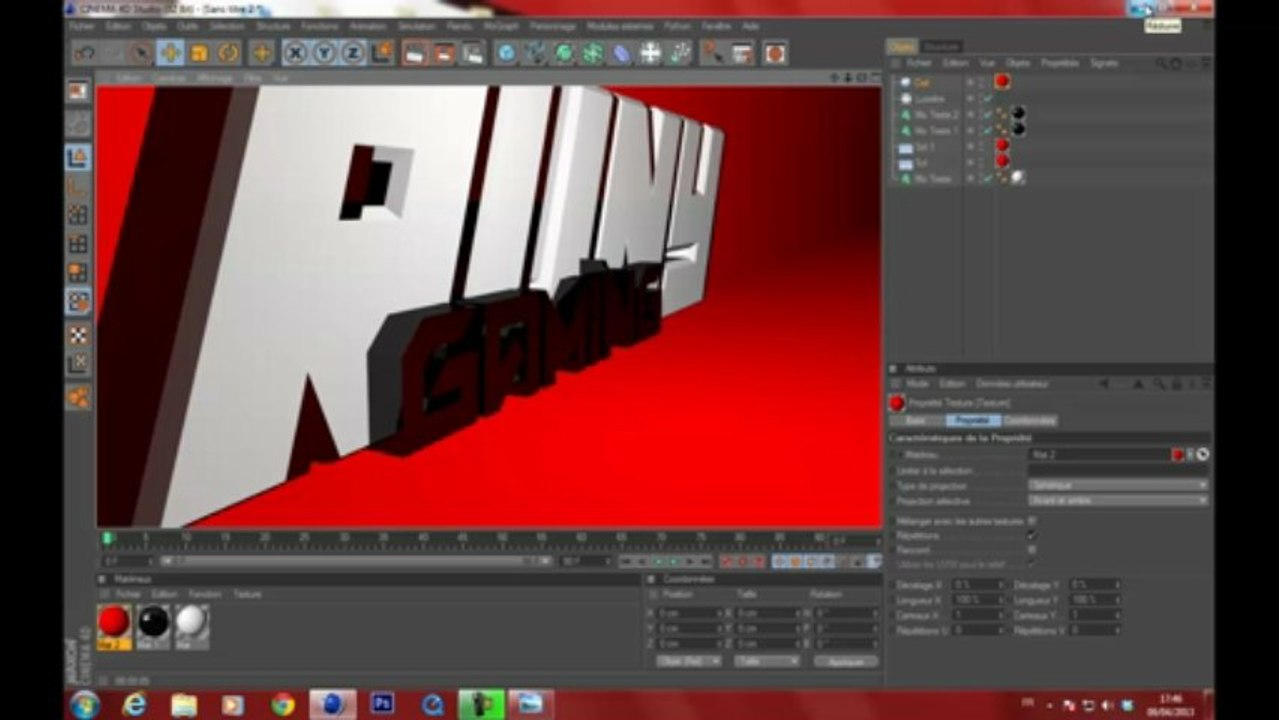Switch to the Coordonnées tab in Attributes

click(1030, 421)
